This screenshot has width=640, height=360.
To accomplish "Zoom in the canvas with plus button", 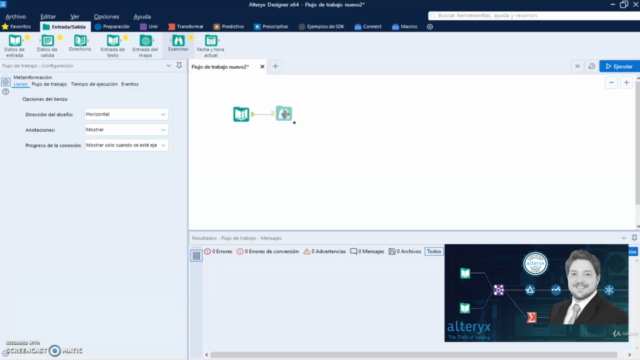I will click(x=627, y=82).
